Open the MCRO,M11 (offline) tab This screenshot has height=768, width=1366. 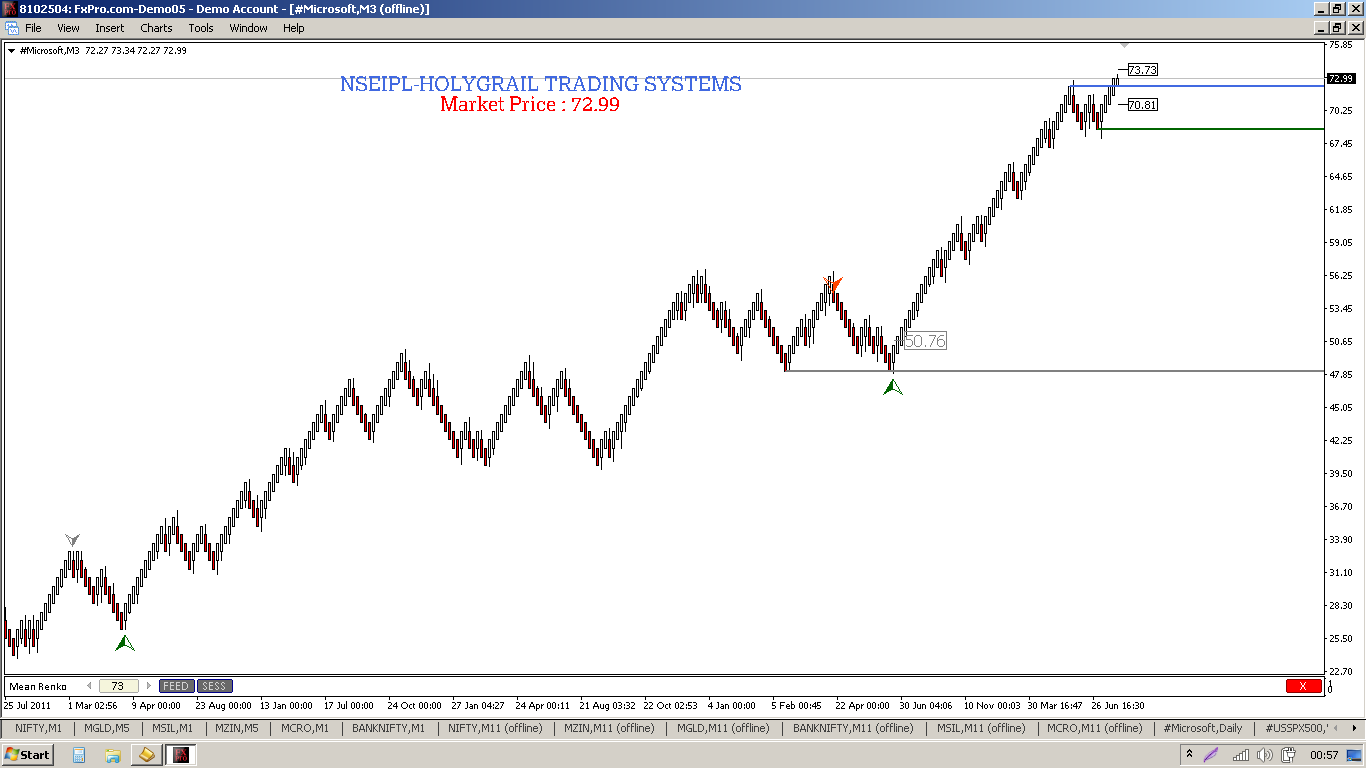pos(1094,728)
